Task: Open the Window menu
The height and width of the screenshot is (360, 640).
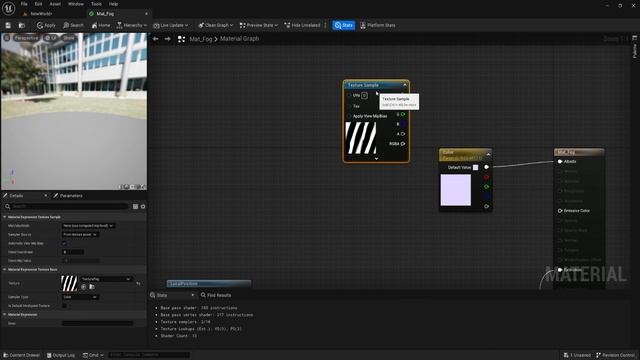Action: tap(76, 4)
